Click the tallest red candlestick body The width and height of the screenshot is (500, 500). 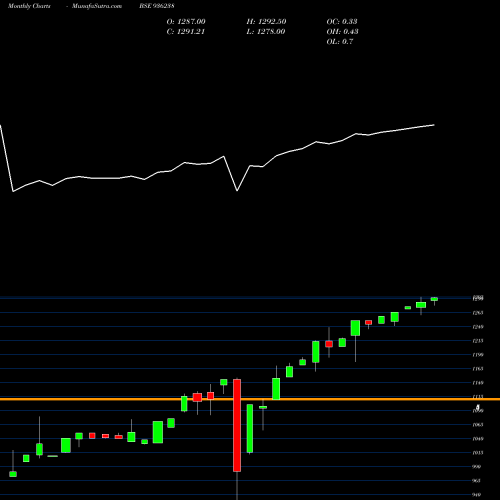pyautogui.click(x=237, y=425)
